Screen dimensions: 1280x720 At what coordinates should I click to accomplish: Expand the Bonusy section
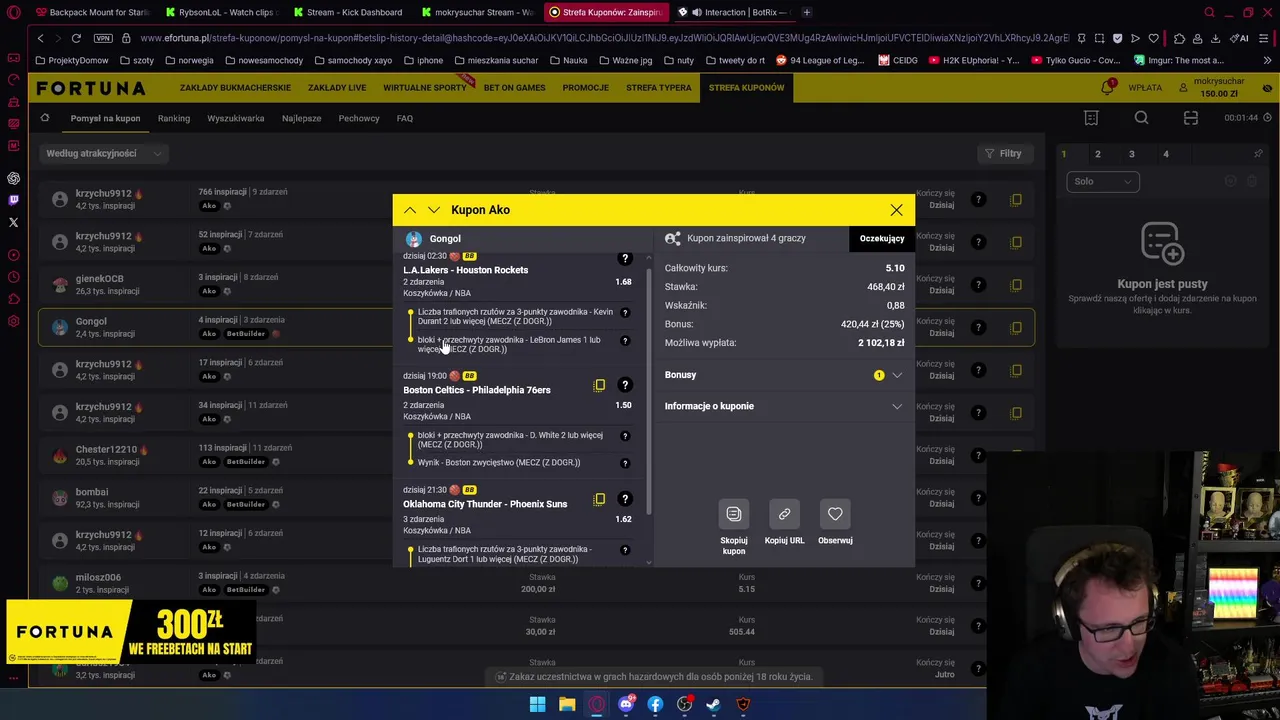[784, 375]
